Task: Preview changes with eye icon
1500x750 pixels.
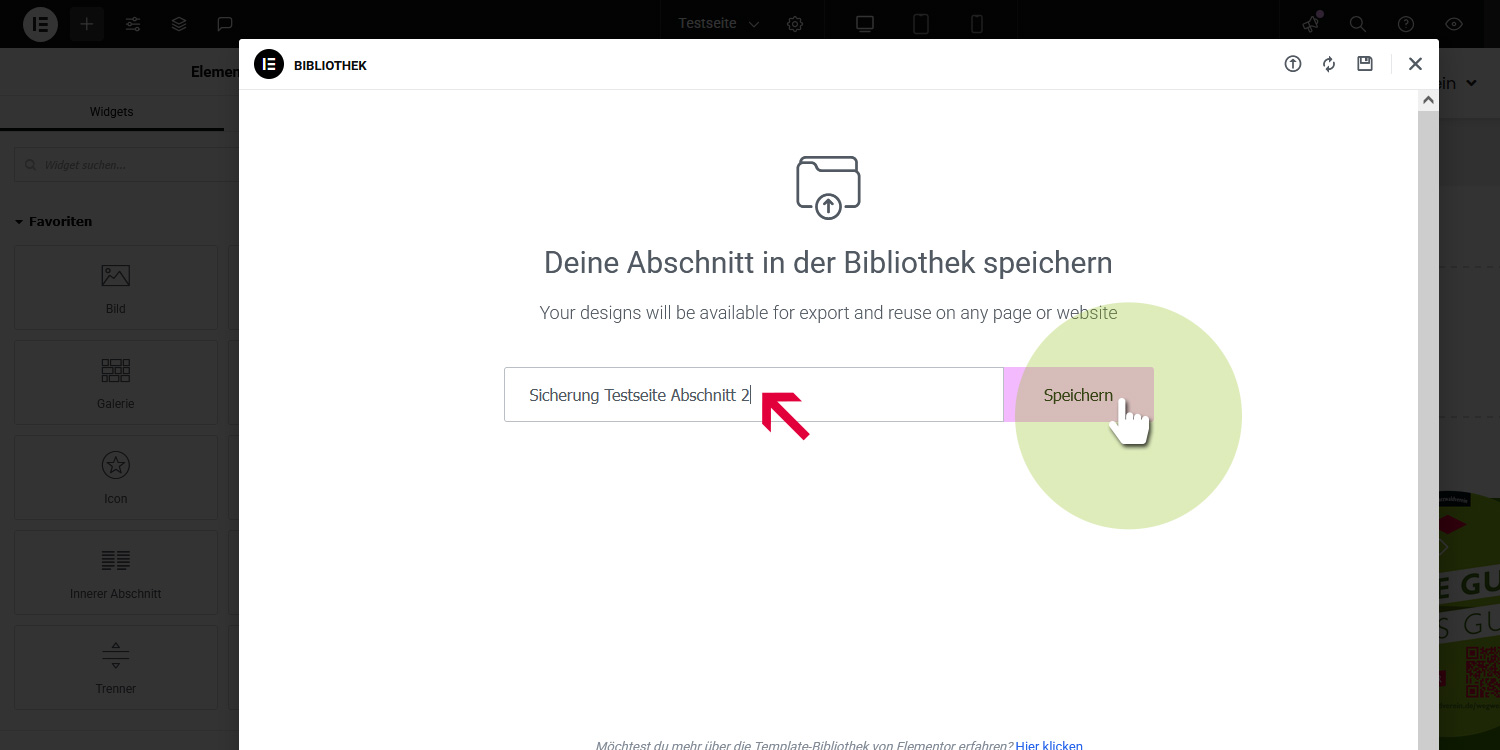Action: click(x=1454, y=24)
